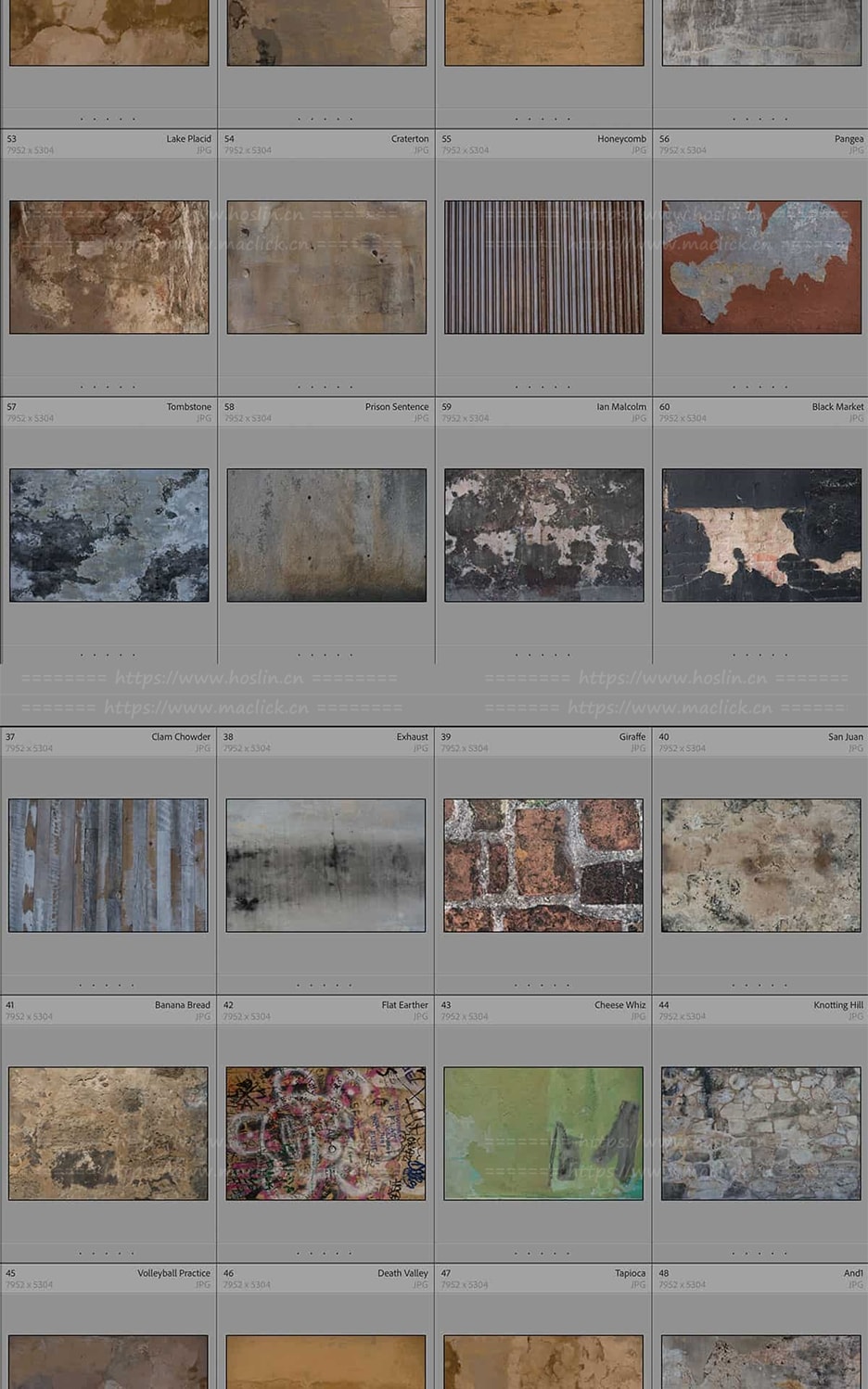Select the Banana Bread thumbnail
The width and height of the screenshot is (868, 1389).
click(x=108, y=1133)
